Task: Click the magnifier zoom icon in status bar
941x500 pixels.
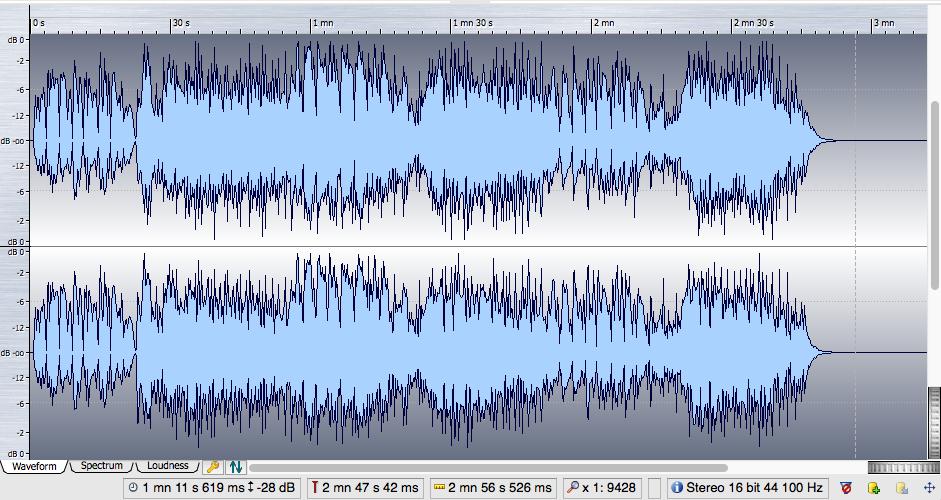Action: pos(573,487)
